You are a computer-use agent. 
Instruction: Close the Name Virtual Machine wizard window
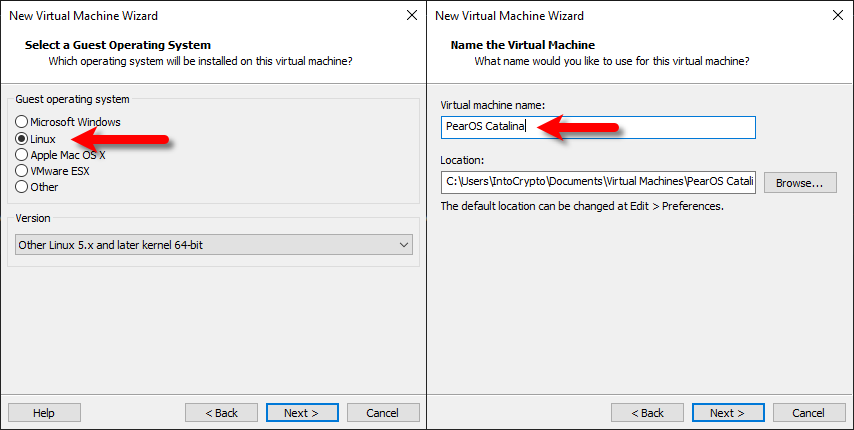(838, 15)
